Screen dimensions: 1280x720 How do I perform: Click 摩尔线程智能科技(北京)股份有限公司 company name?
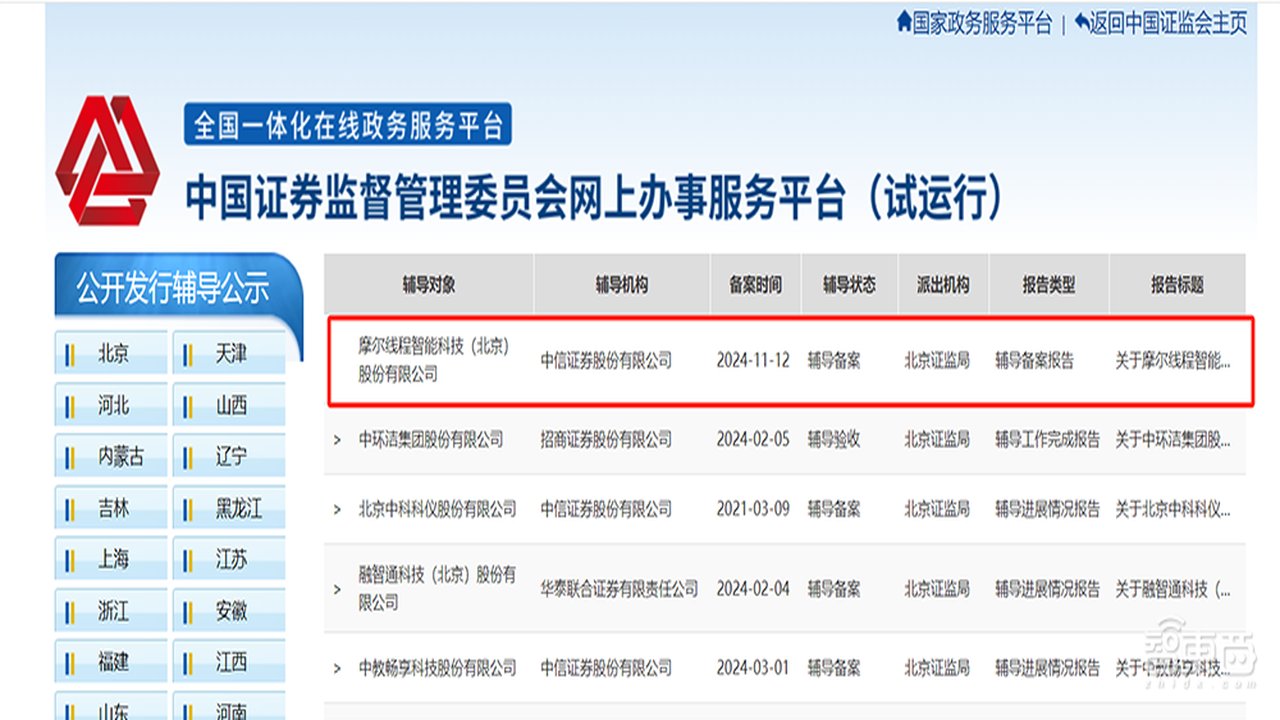[x=434, y=361]
